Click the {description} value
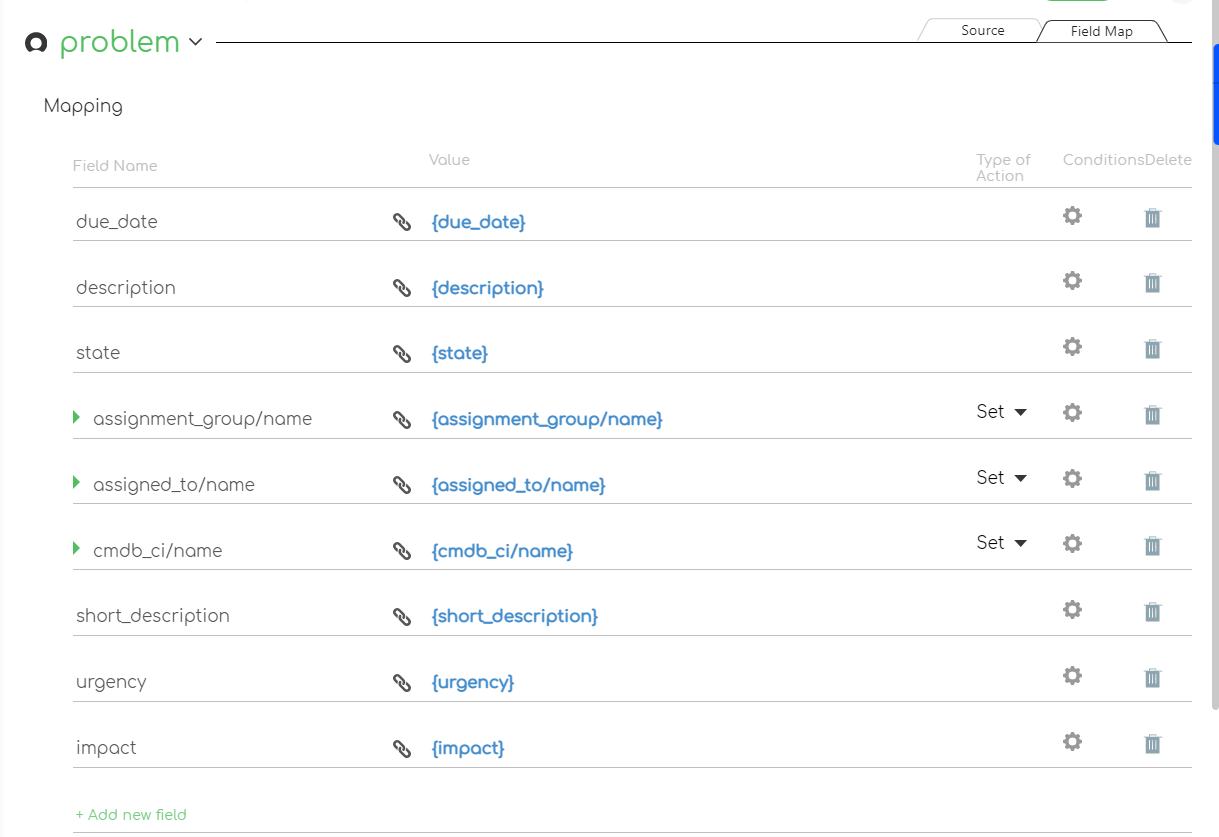Image resolution: width=1219 pixels, height=837 pixels. point(487,288)
